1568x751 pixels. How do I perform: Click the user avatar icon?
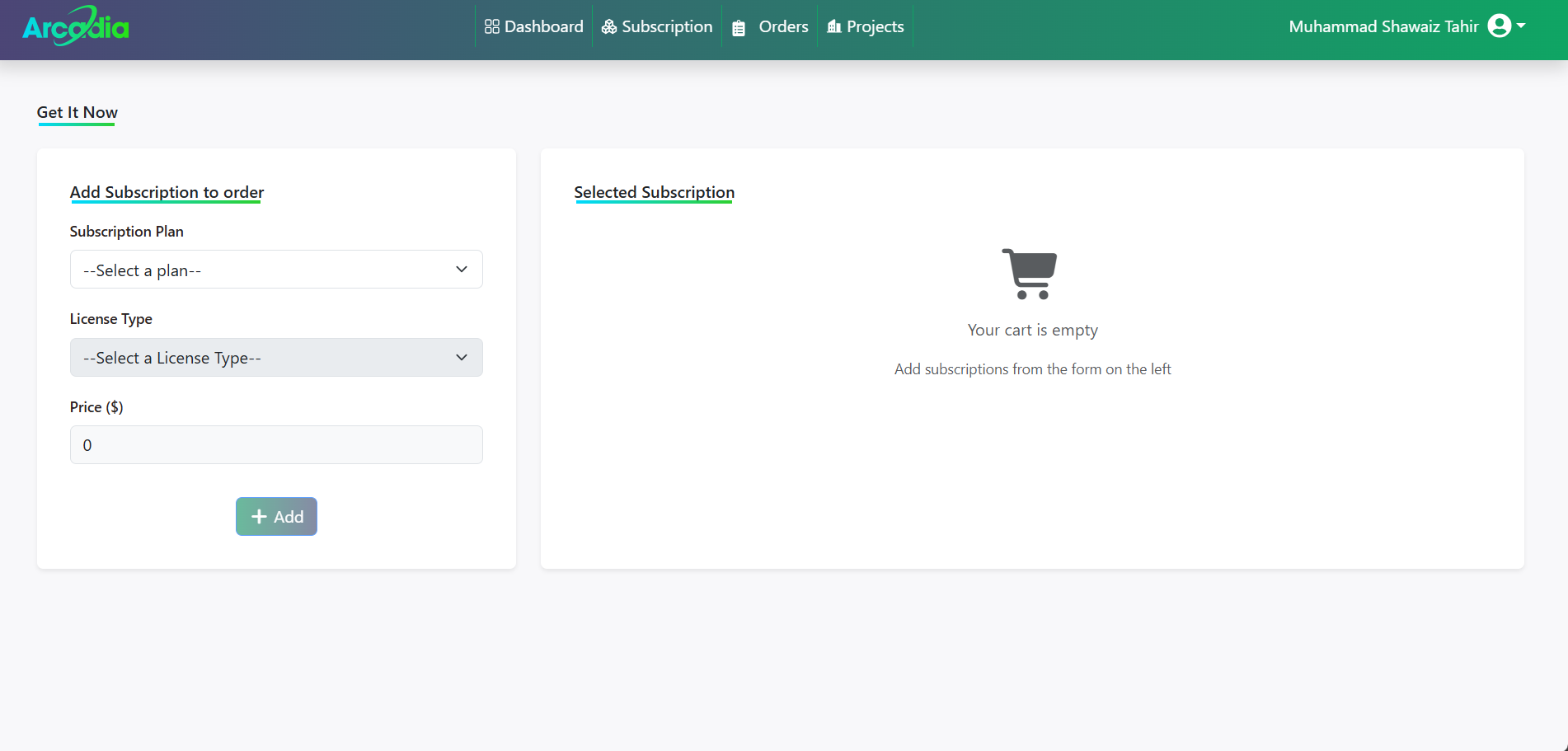tap(1499, 26)
